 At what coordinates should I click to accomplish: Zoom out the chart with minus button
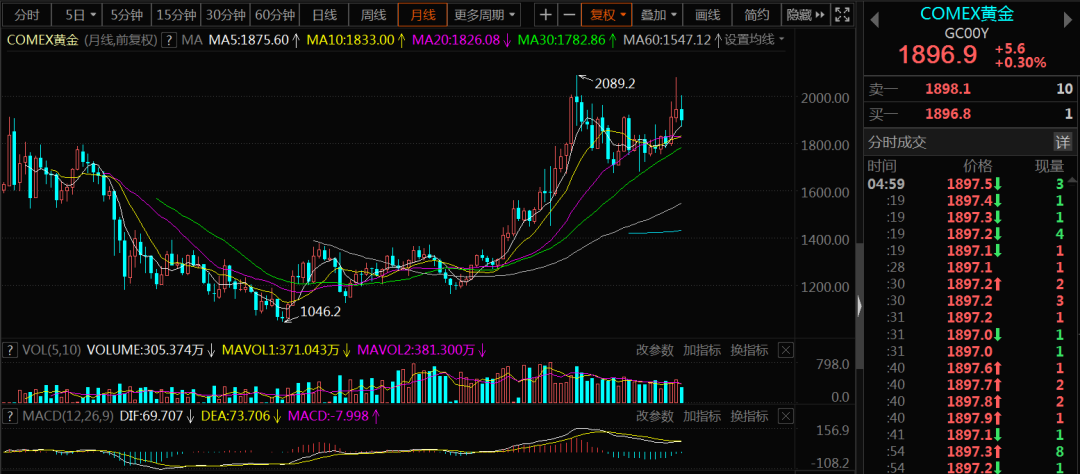point(568,14)
